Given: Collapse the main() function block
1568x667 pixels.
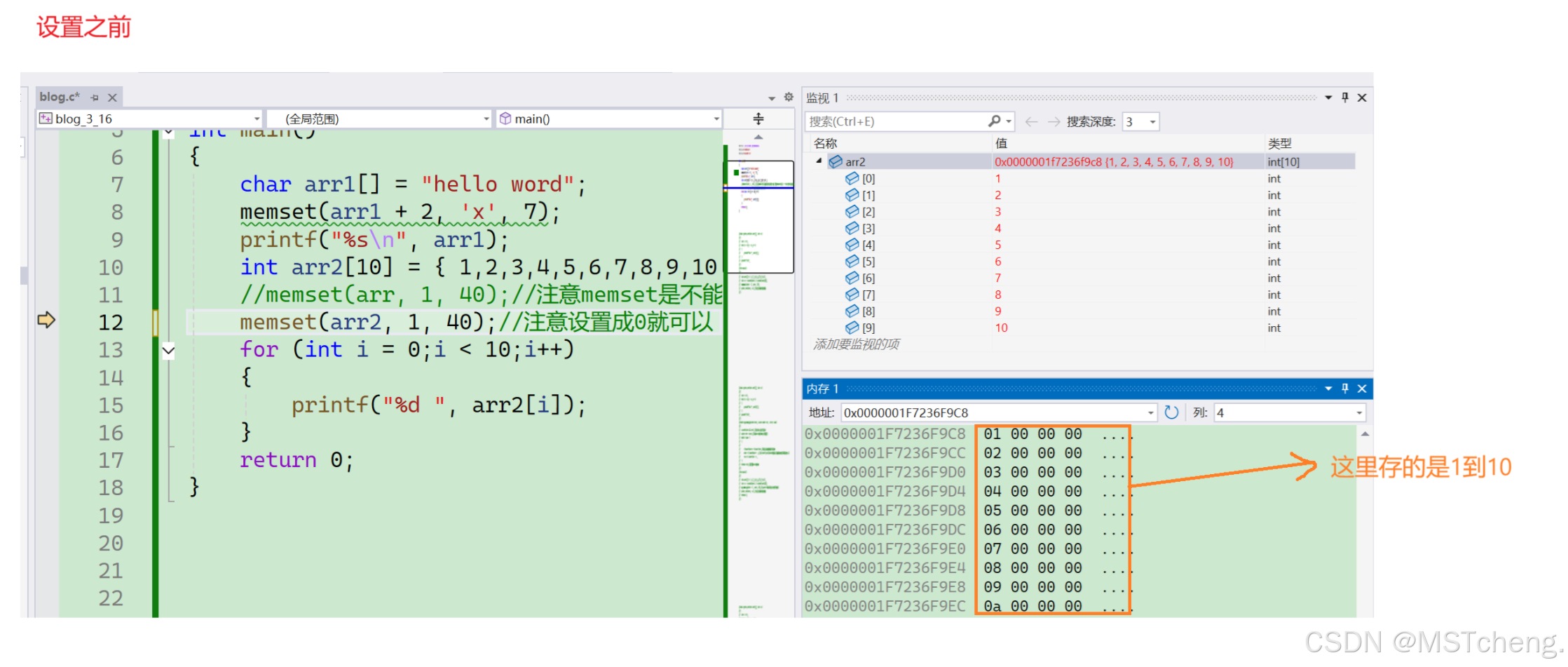Looking at the screenshot, I should click(168, 132).
